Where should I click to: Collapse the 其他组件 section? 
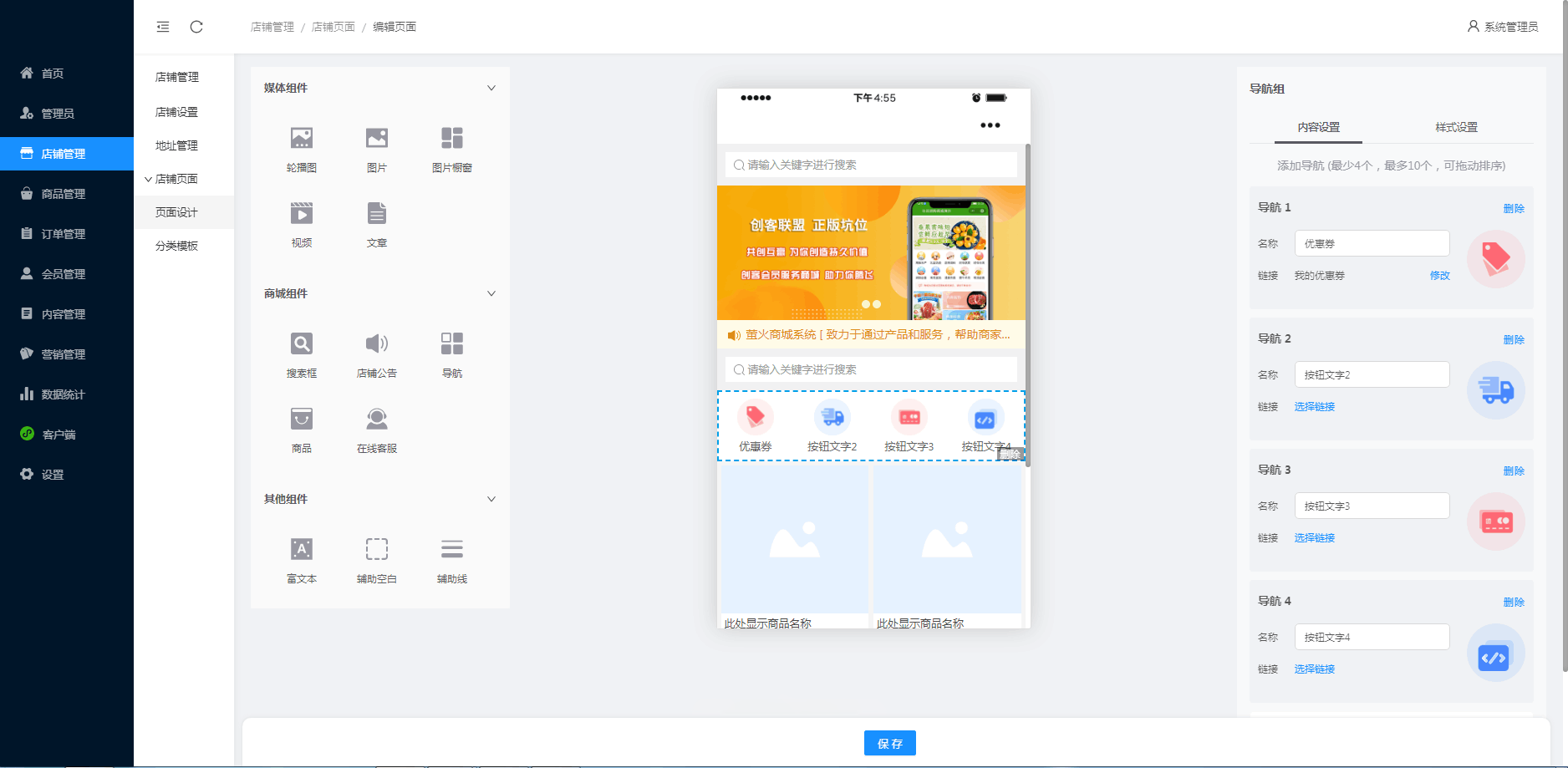[x=491, y=499]
